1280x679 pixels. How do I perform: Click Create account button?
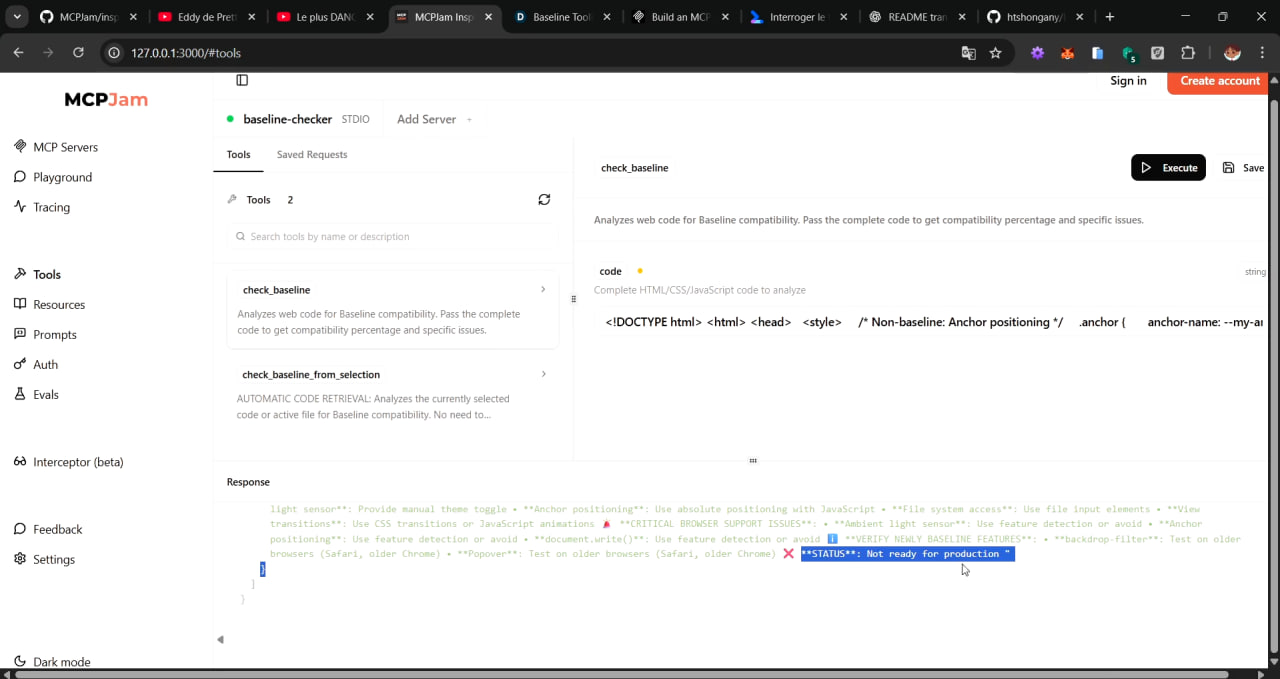point(1217,81)
